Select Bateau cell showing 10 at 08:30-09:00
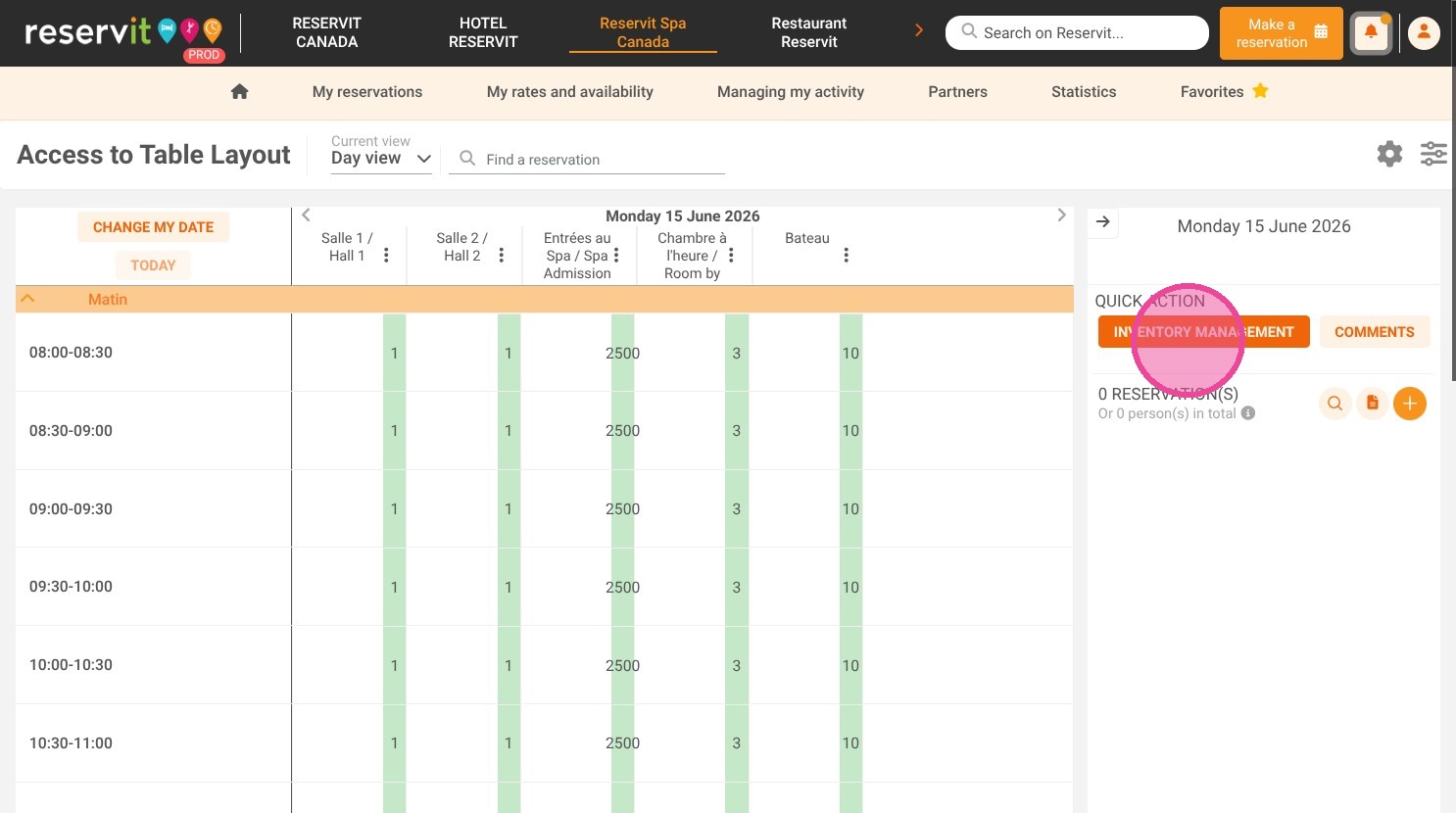This screenshot has width=1456, height=813. (x=850, y=431)
